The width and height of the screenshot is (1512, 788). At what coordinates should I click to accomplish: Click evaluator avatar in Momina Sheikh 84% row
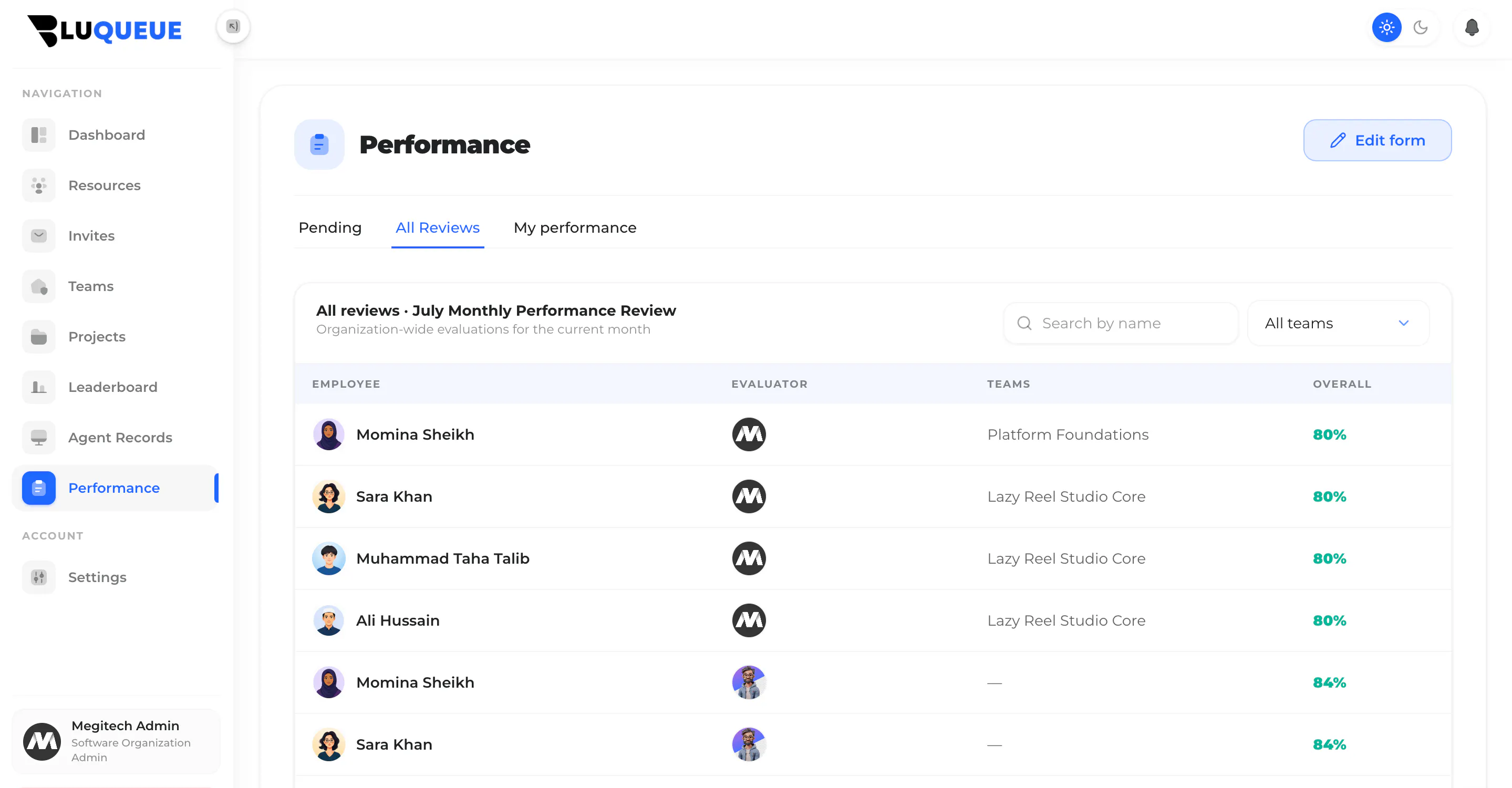pos(749,683)
